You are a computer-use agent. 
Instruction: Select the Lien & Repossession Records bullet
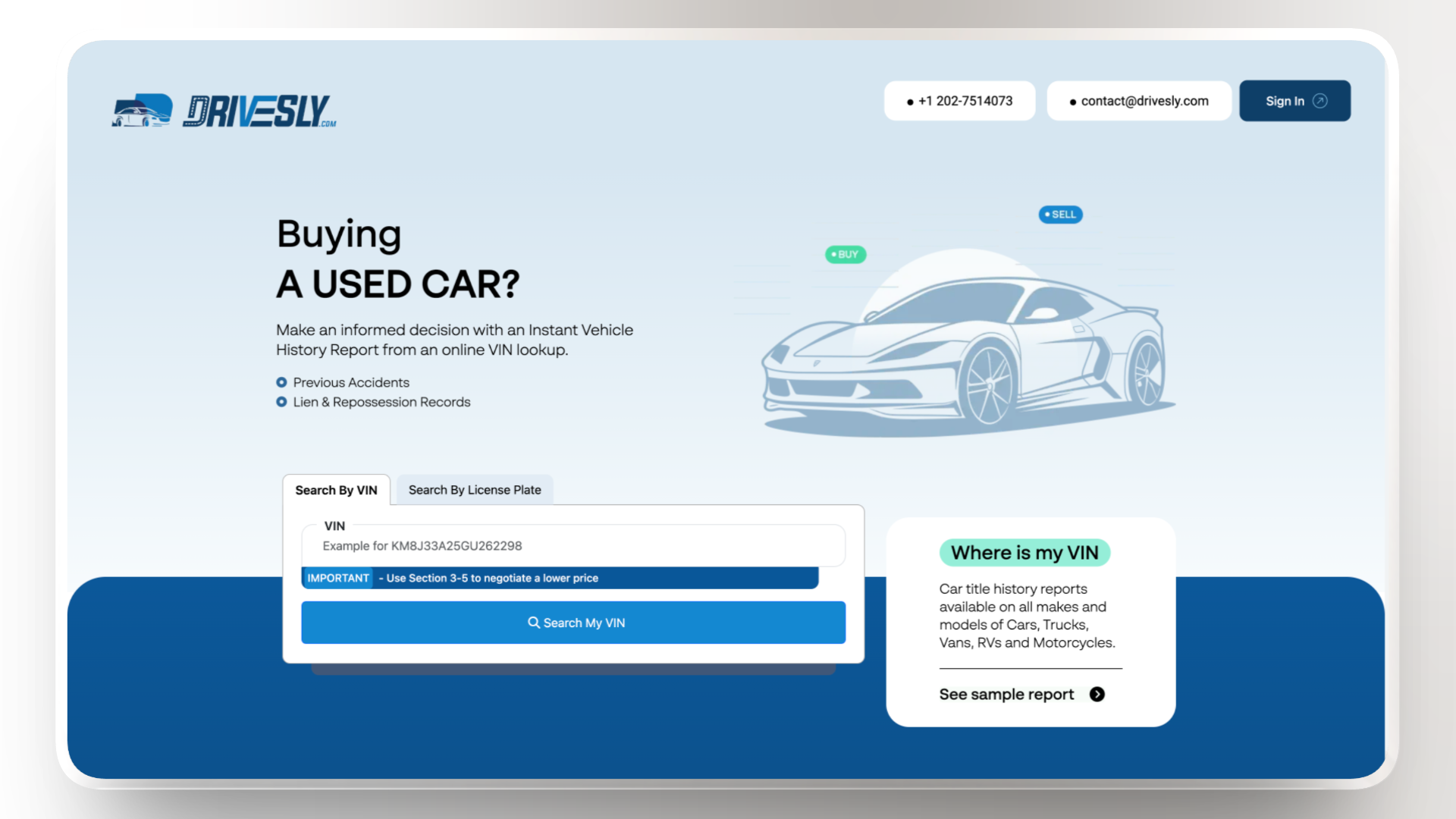pyautogui.click(x=281, y=402)
